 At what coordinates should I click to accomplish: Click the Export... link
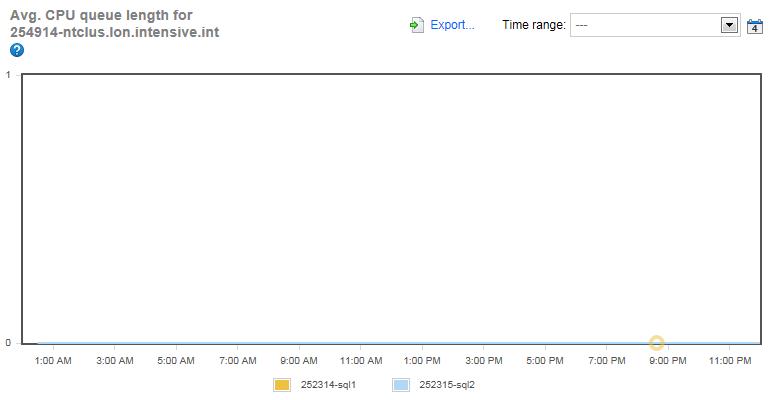[452, 25]
